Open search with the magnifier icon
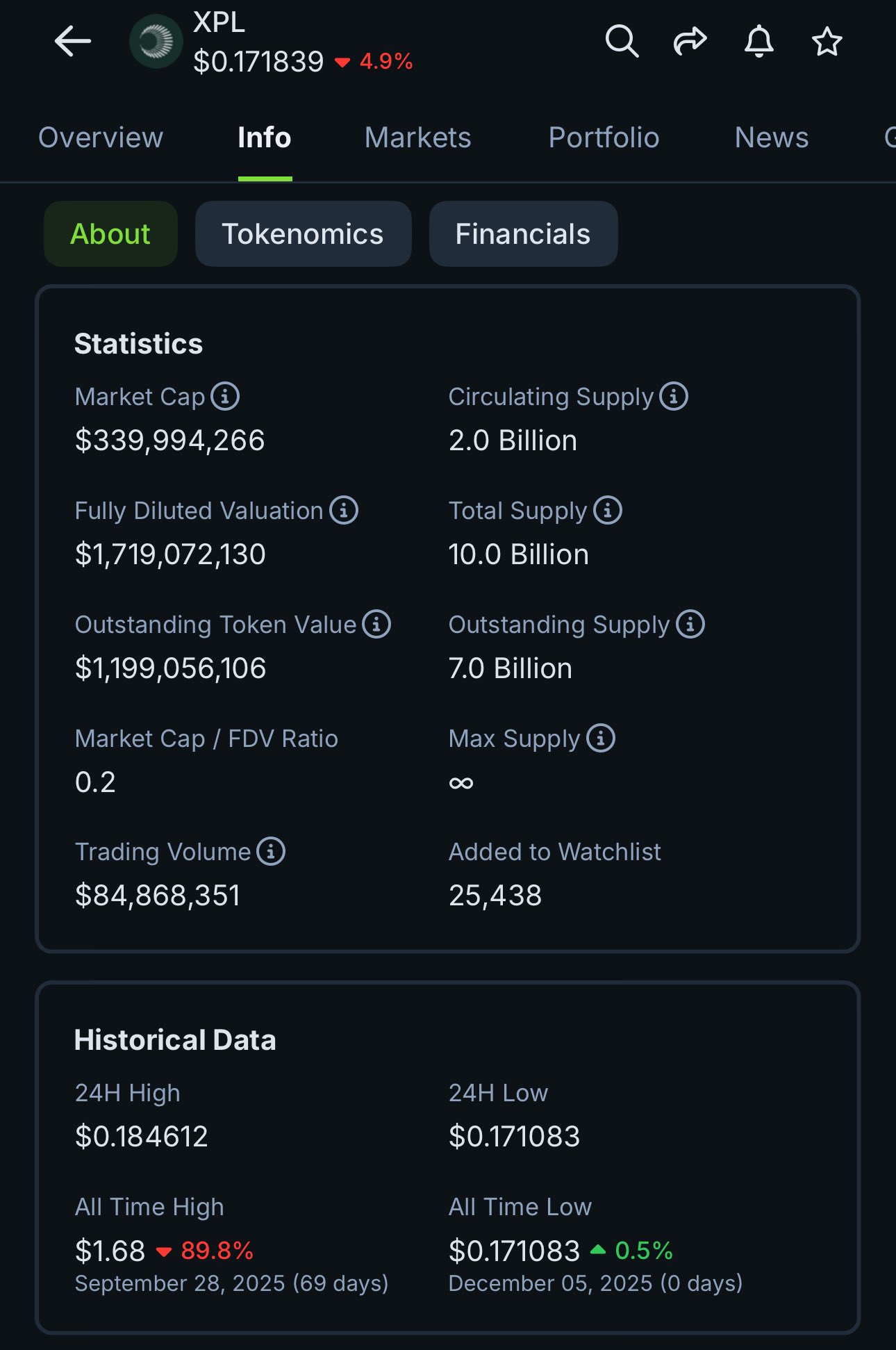 [622, 42]
